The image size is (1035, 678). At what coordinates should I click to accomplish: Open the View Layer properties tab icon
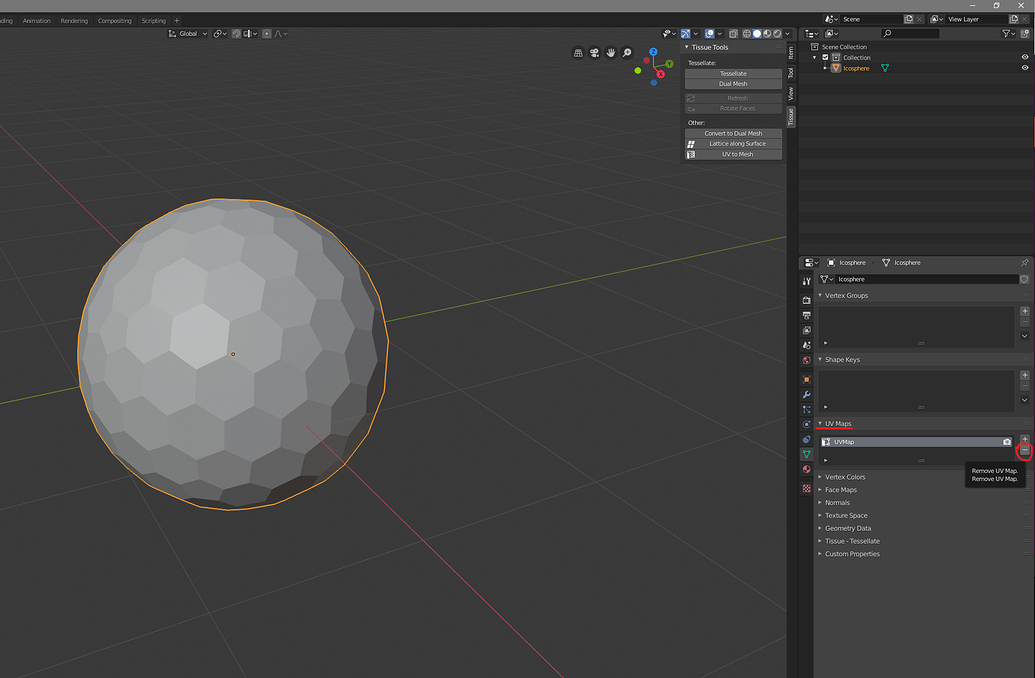tap(807, 330)
